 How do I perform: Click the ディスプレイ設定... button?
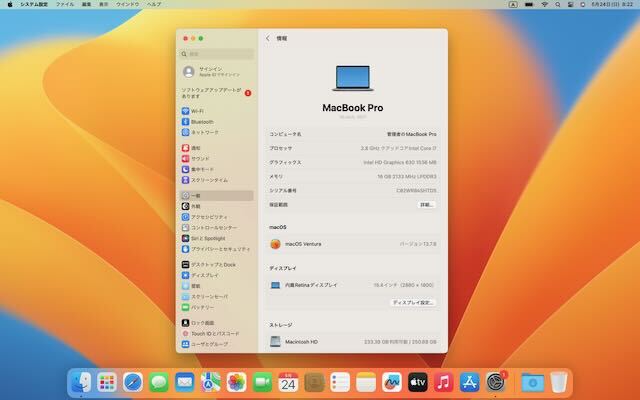coord(413,302)
